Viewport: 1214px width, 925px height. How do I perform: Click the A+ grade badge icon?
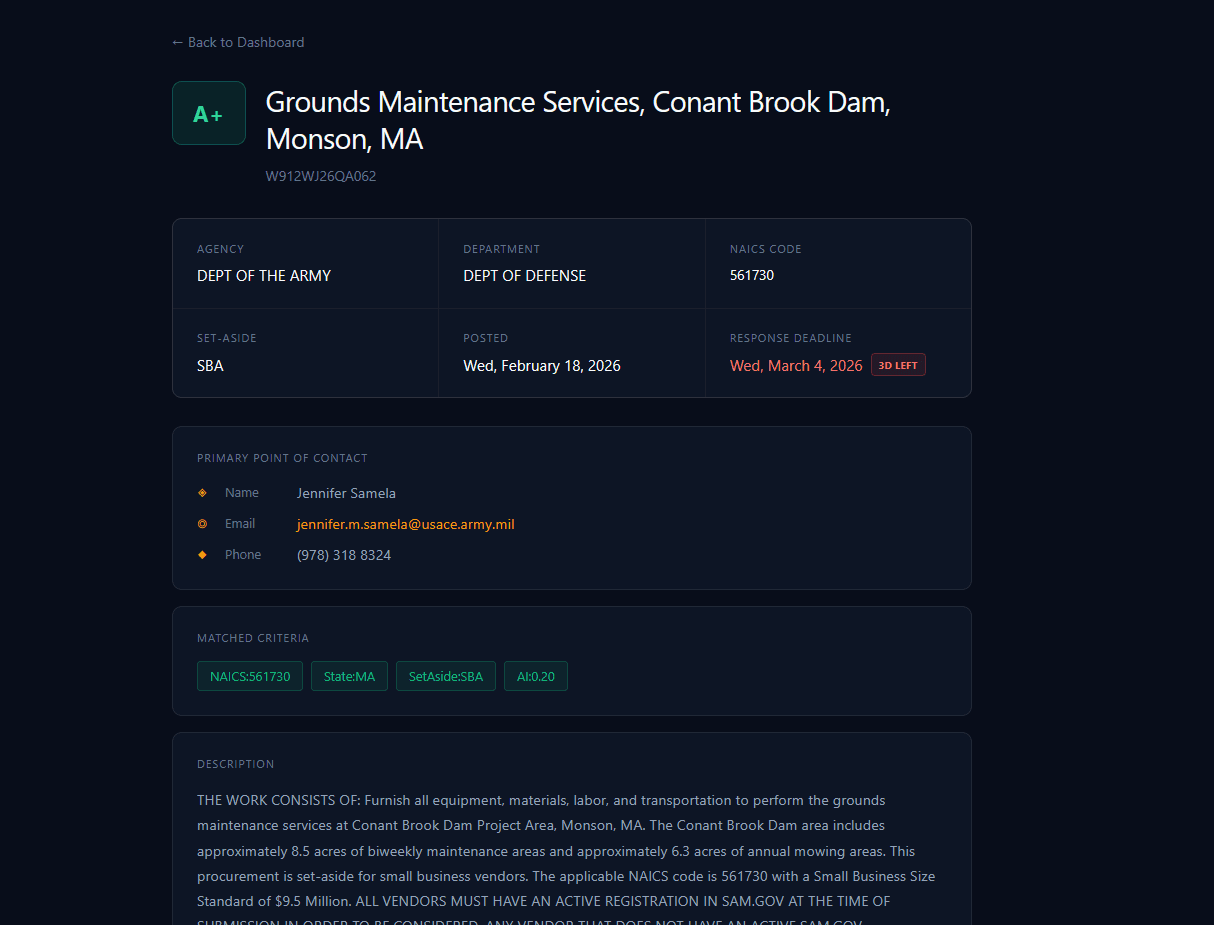tap(208, 113)
